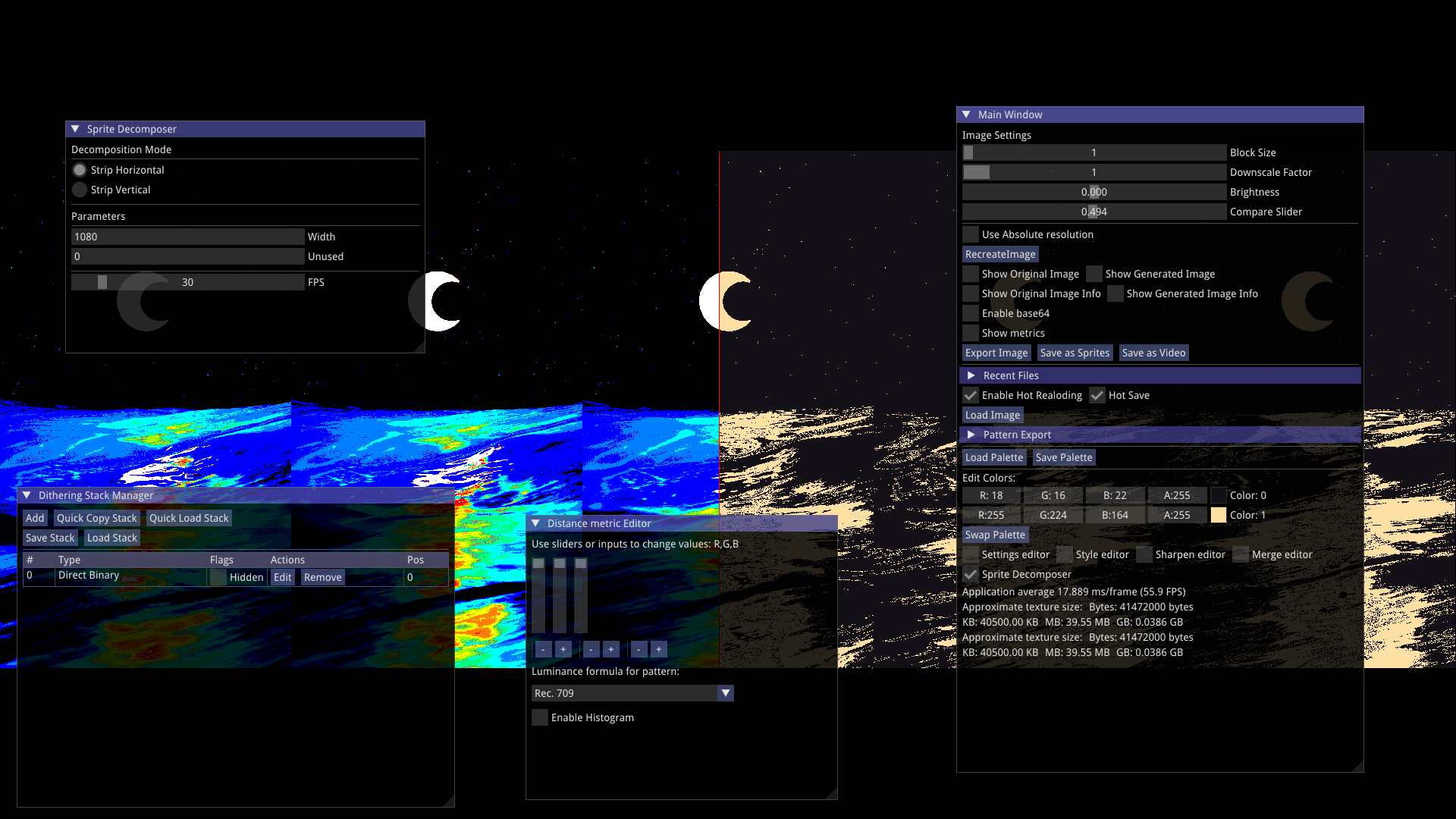Screen dimensions: 1456x819
Task: Click the first slider's minus button
Action: point(543,649)
